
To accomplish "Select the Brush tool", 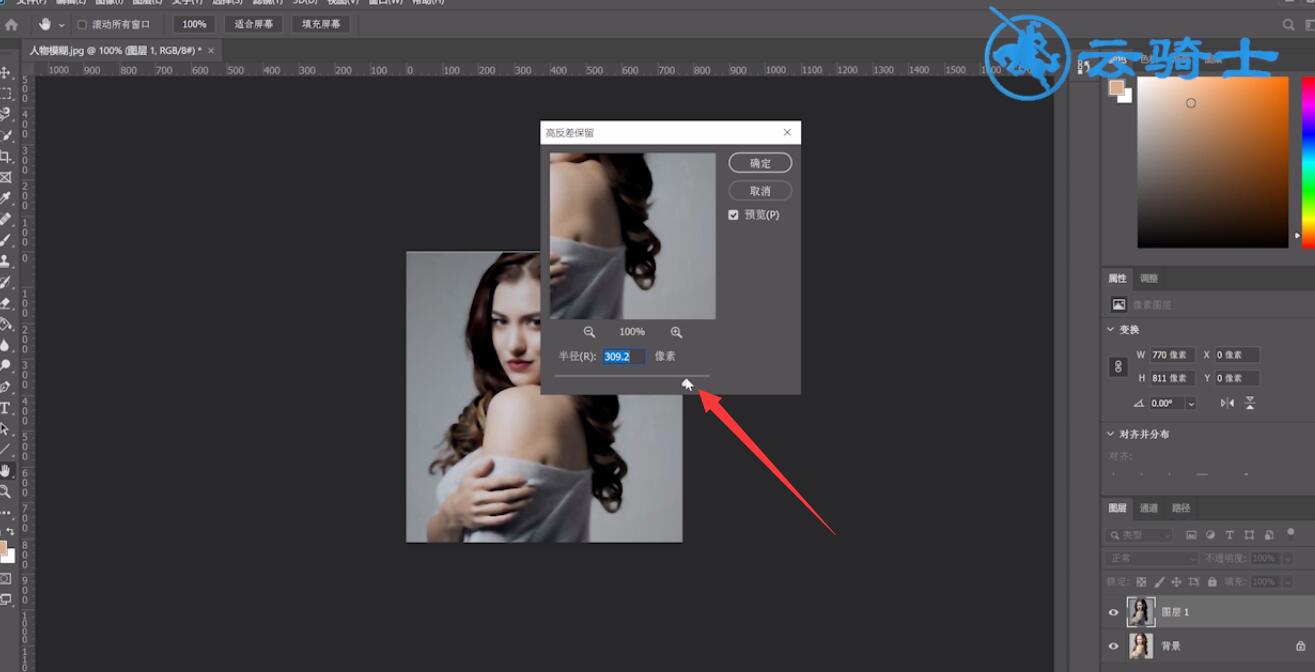I will coord(6,240).
